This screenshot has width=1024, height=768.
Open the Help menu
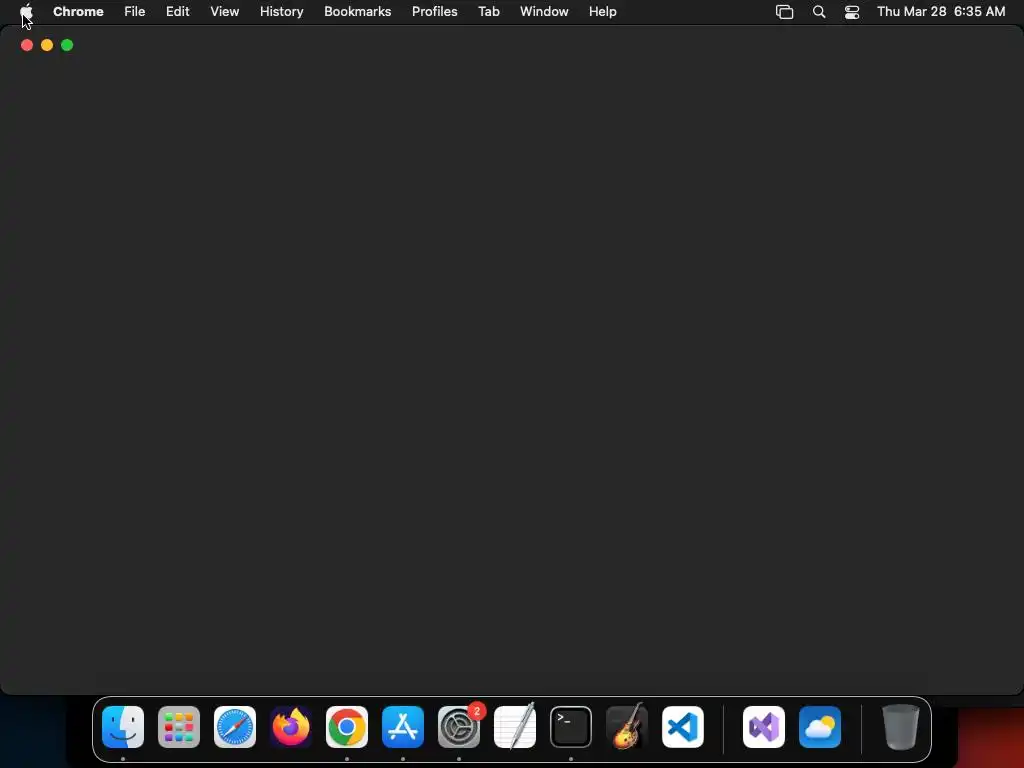coord(602,11)
